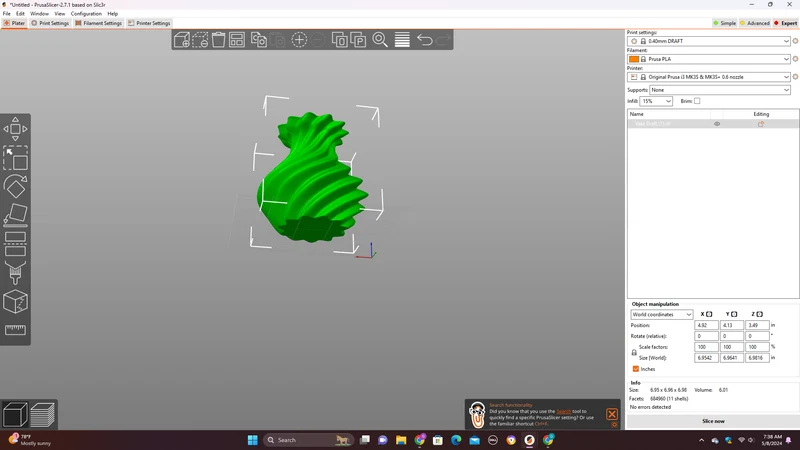800x450 pixels.
Task: Switch to the Plater tab
Action: [x=14, y=23]
